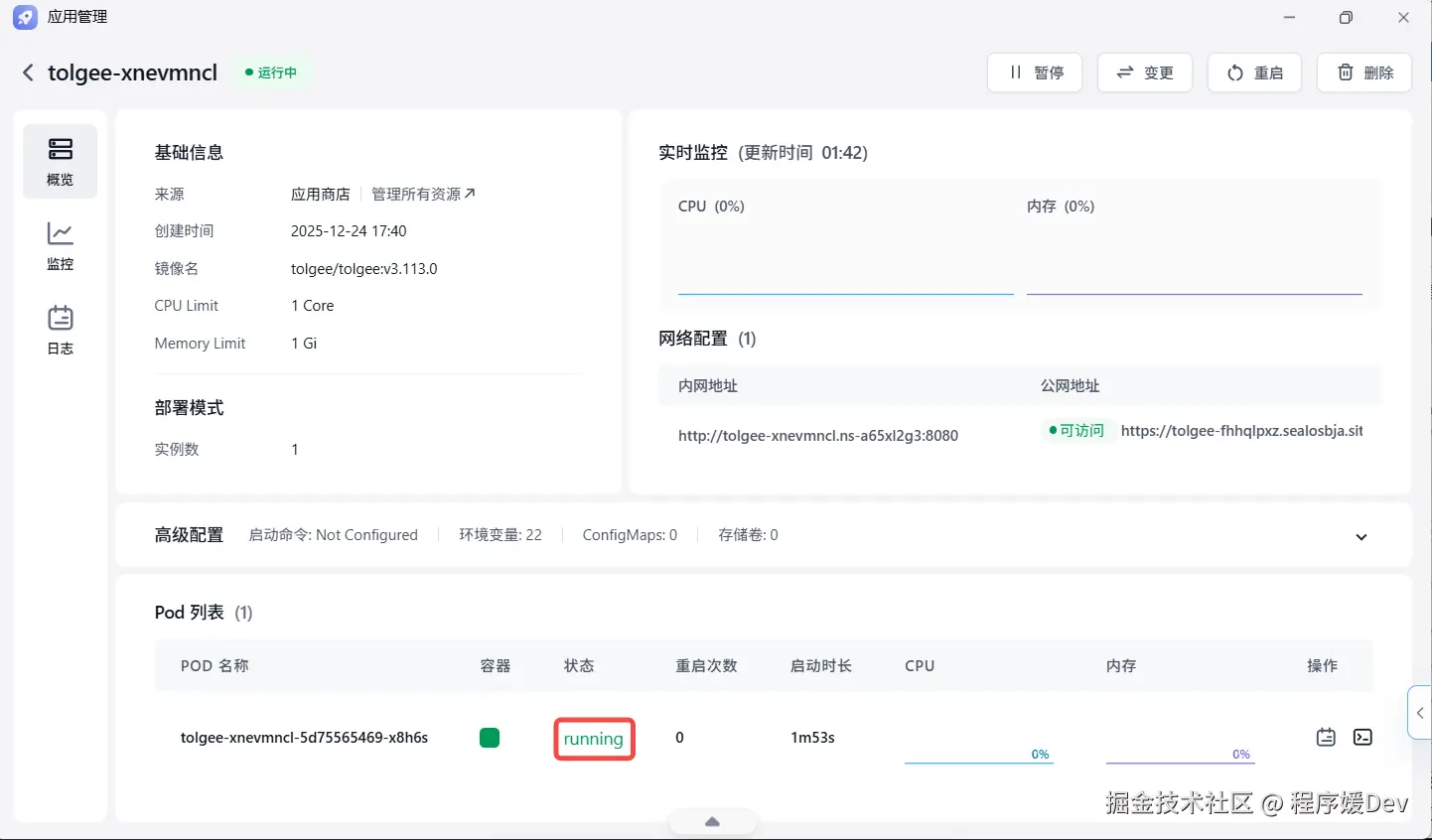The image size is (1432, 840).
Task: Click the 运行中 status badge
Action: (x=271, y=72)
